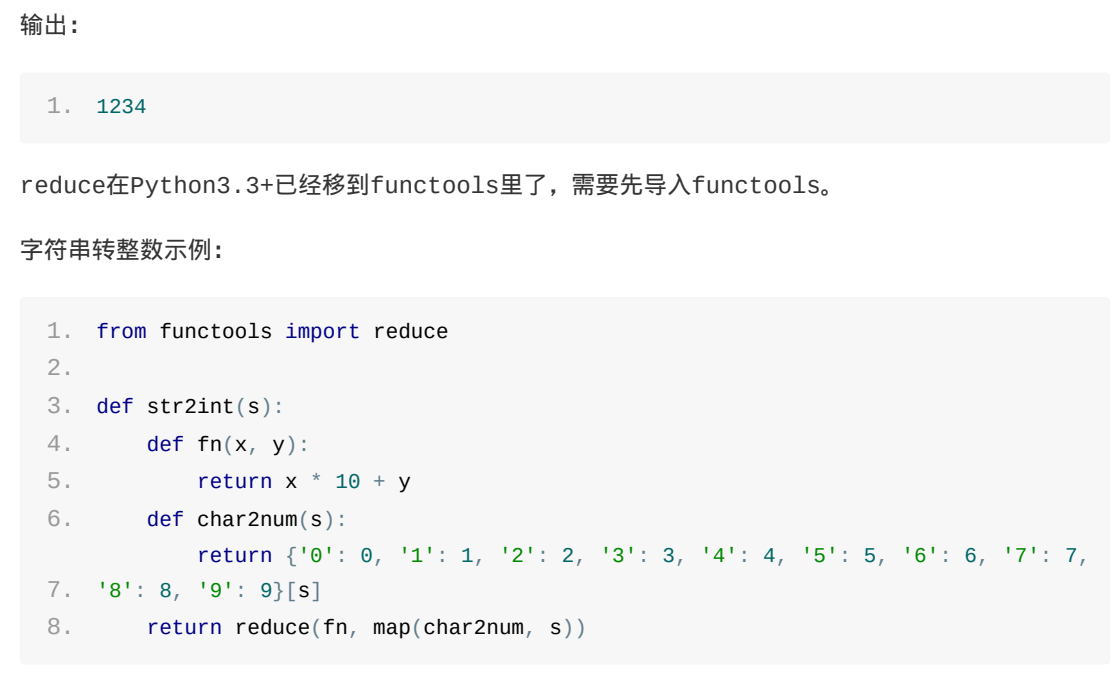Click the '0' key in the dictionary

click(316, 555)
